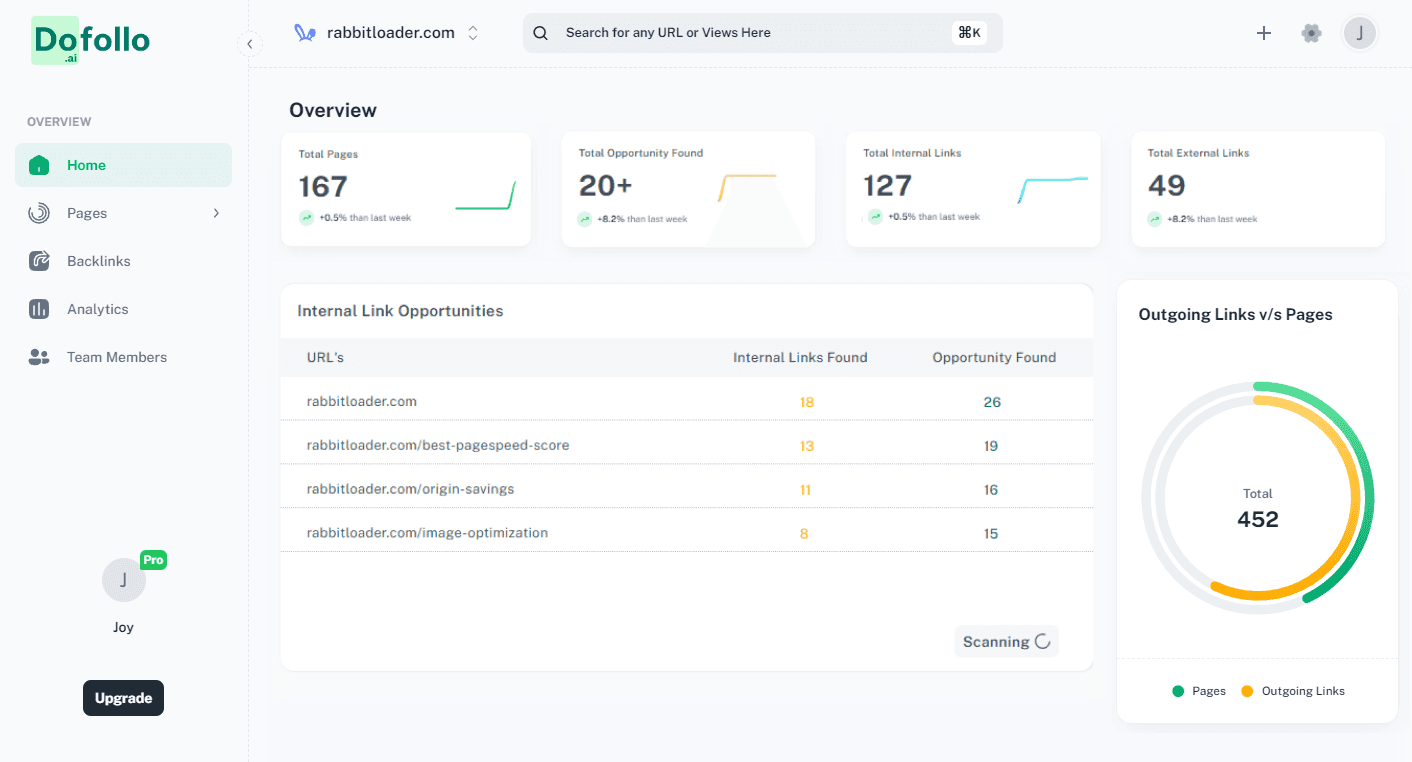Click the Total Internal Links value 127
The width and height of the screenshot is (1412, 762).
click(x=888, y=186)
